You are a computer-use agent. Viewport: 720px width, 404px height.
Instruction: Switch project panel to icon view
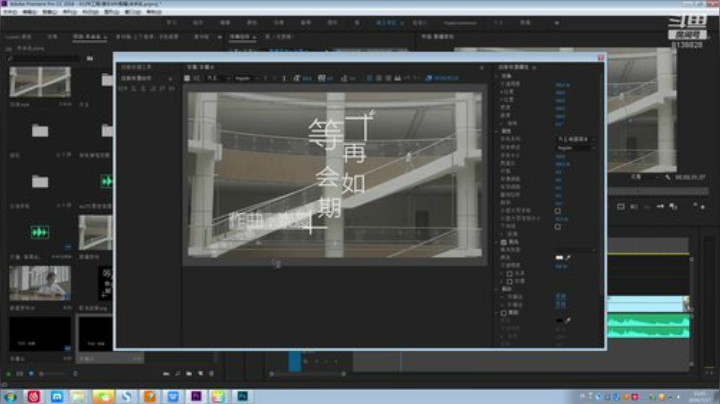coord(31,374)
